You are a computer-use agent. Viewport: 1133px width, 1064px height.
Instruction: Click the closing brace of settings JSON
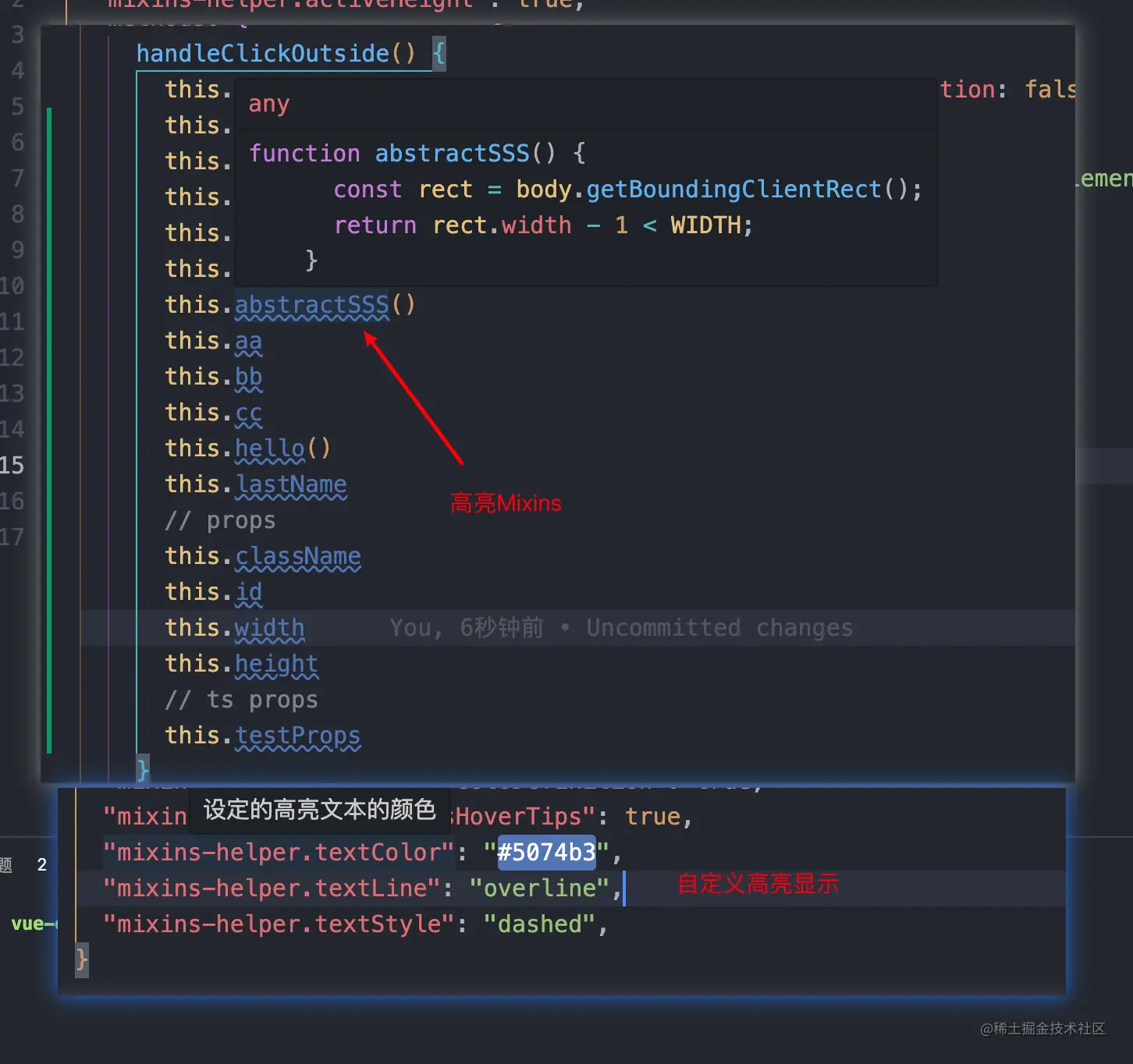pyautogui.click(x=81, y=959)
